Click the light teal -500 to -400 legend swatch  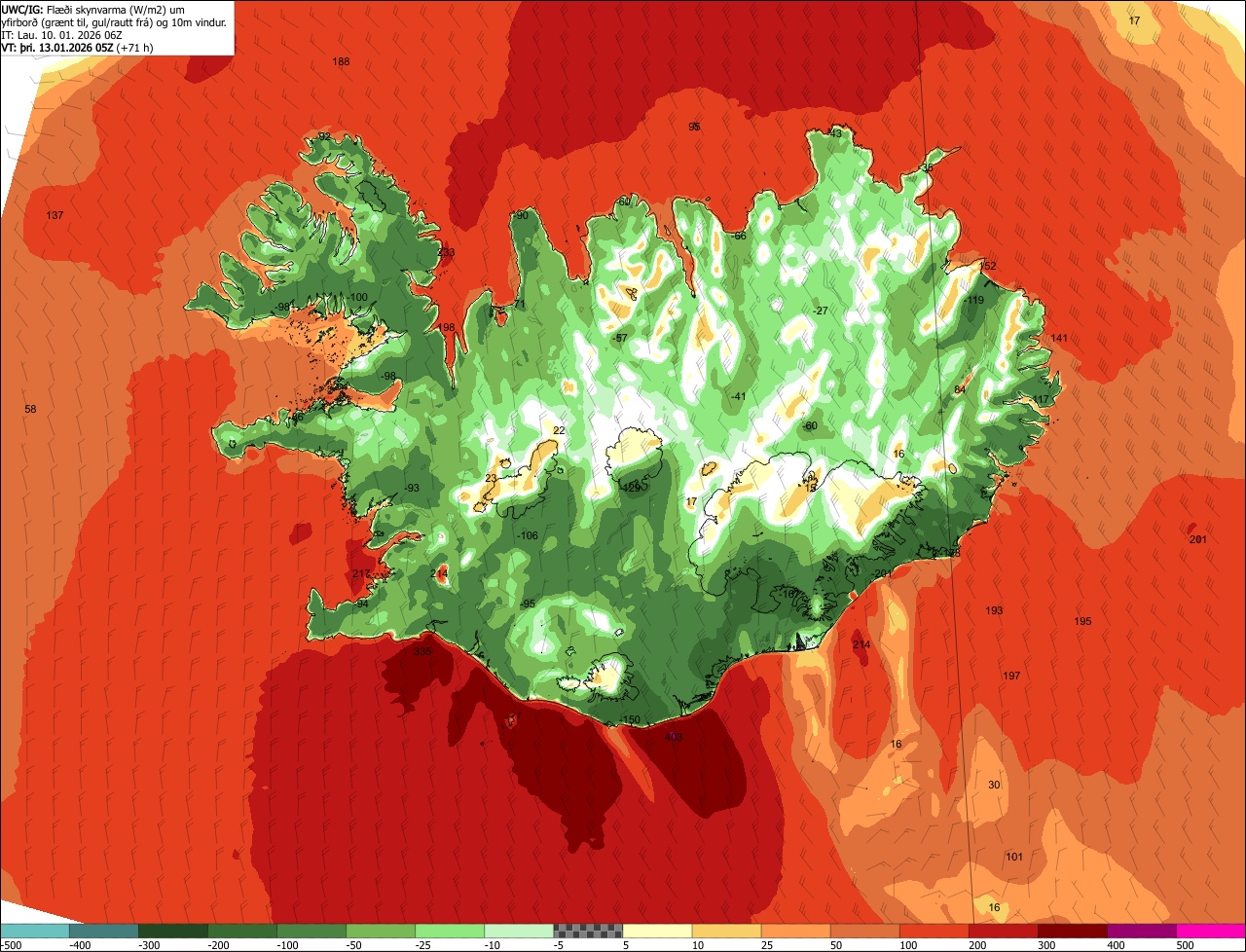(x=35, y=931)
